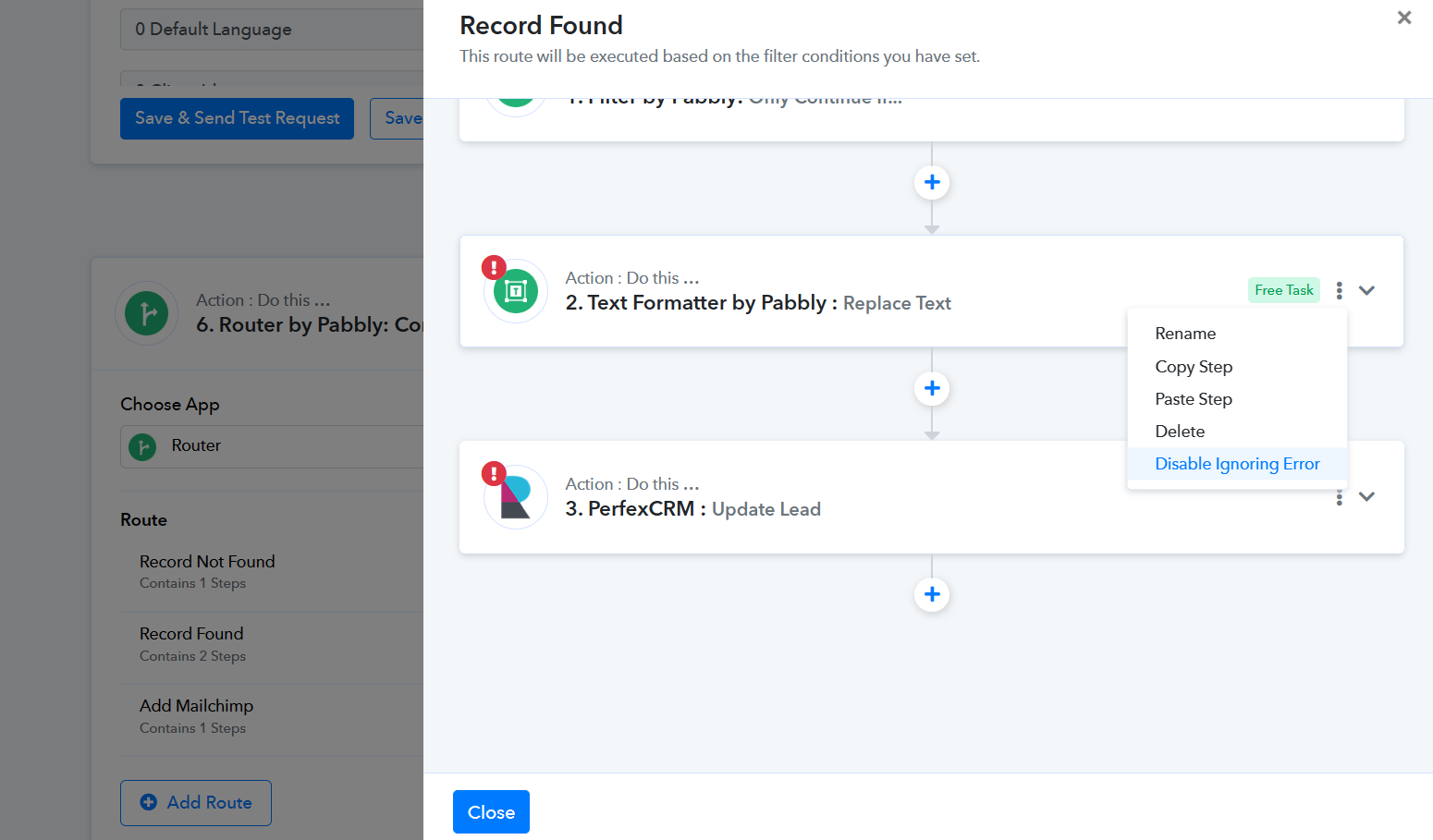The height and width of the screenshot is (840, 1433).
Task: Choose Rename from the step menu
Action: [x=1237, y=334]
